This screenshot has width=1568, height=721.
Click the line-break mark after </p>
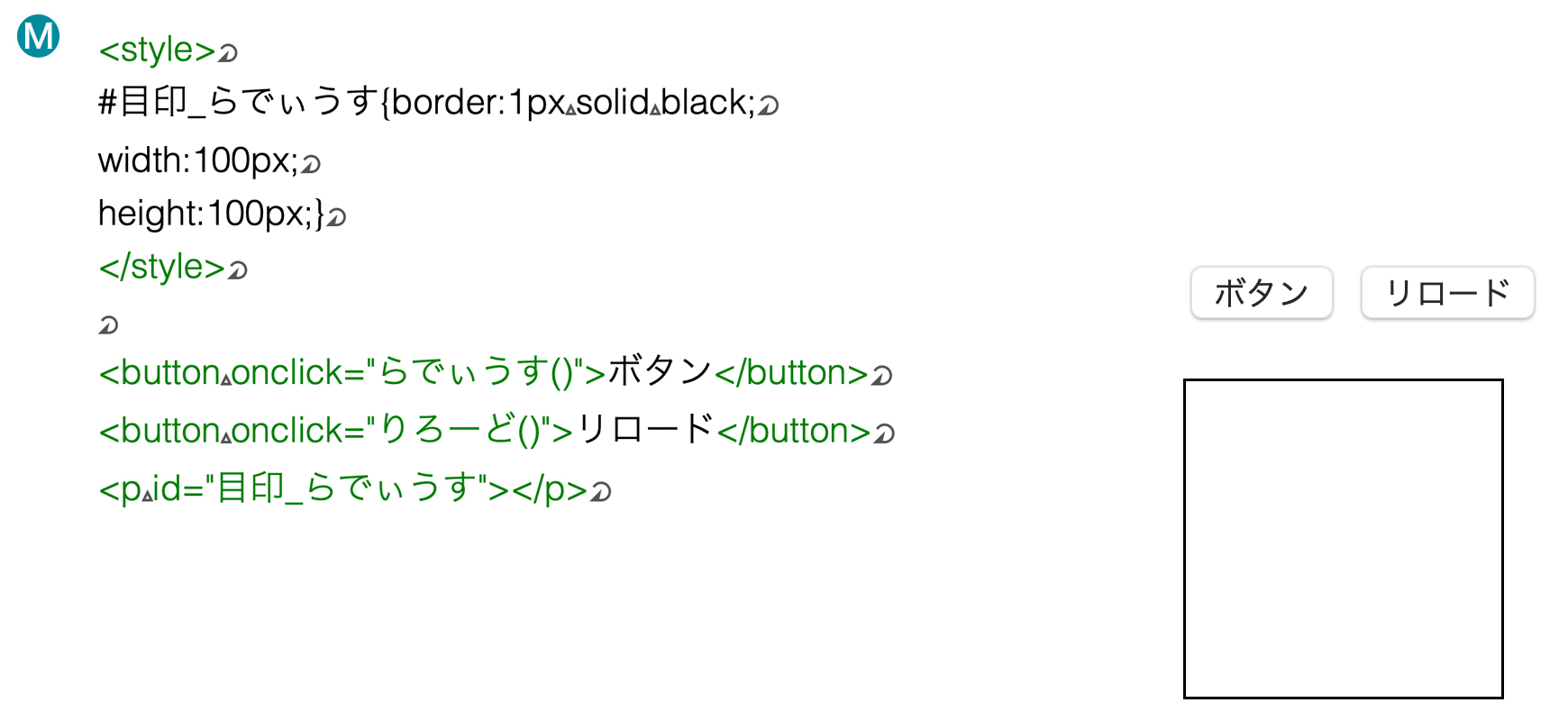click(601, 492)
